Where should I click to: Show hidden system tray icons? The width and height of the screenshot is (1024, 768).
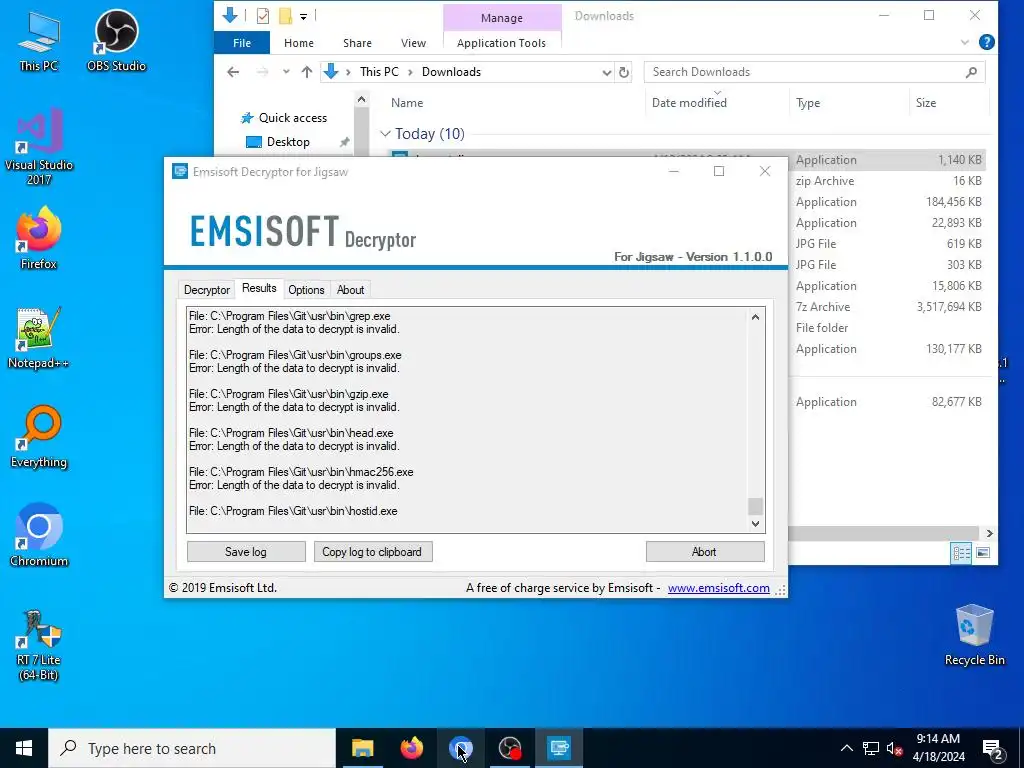(846, 748)
